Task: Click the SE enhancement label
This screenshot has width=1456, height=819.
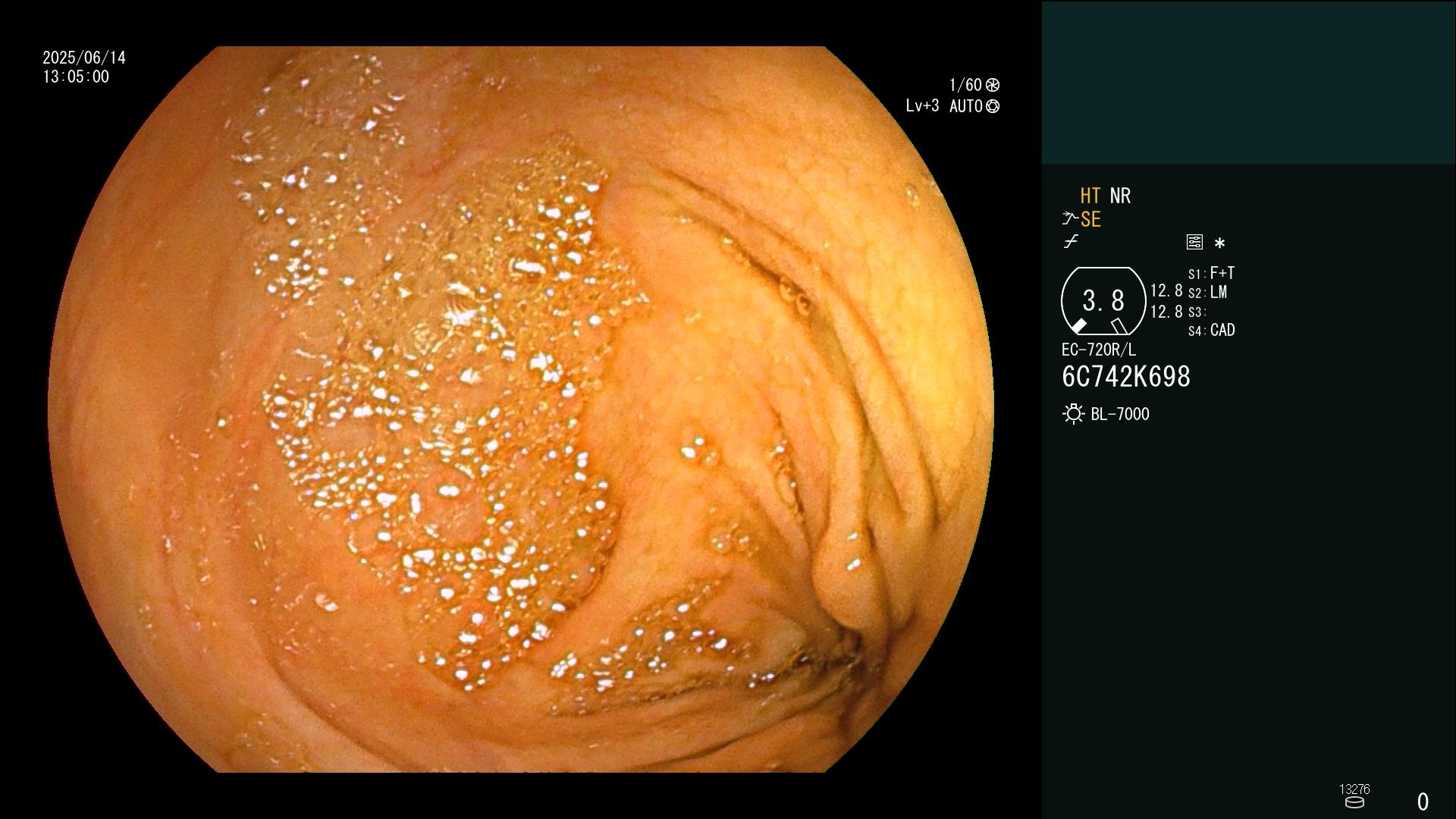Action: (x=1090, y=219)
